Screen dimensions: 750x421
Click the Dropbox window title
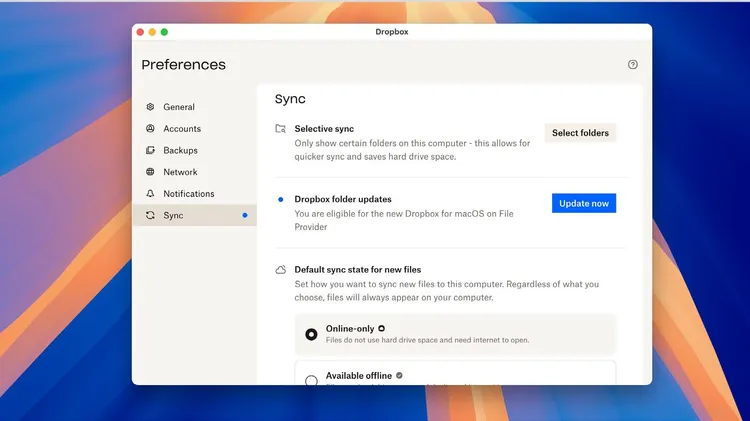click(392, 32)
